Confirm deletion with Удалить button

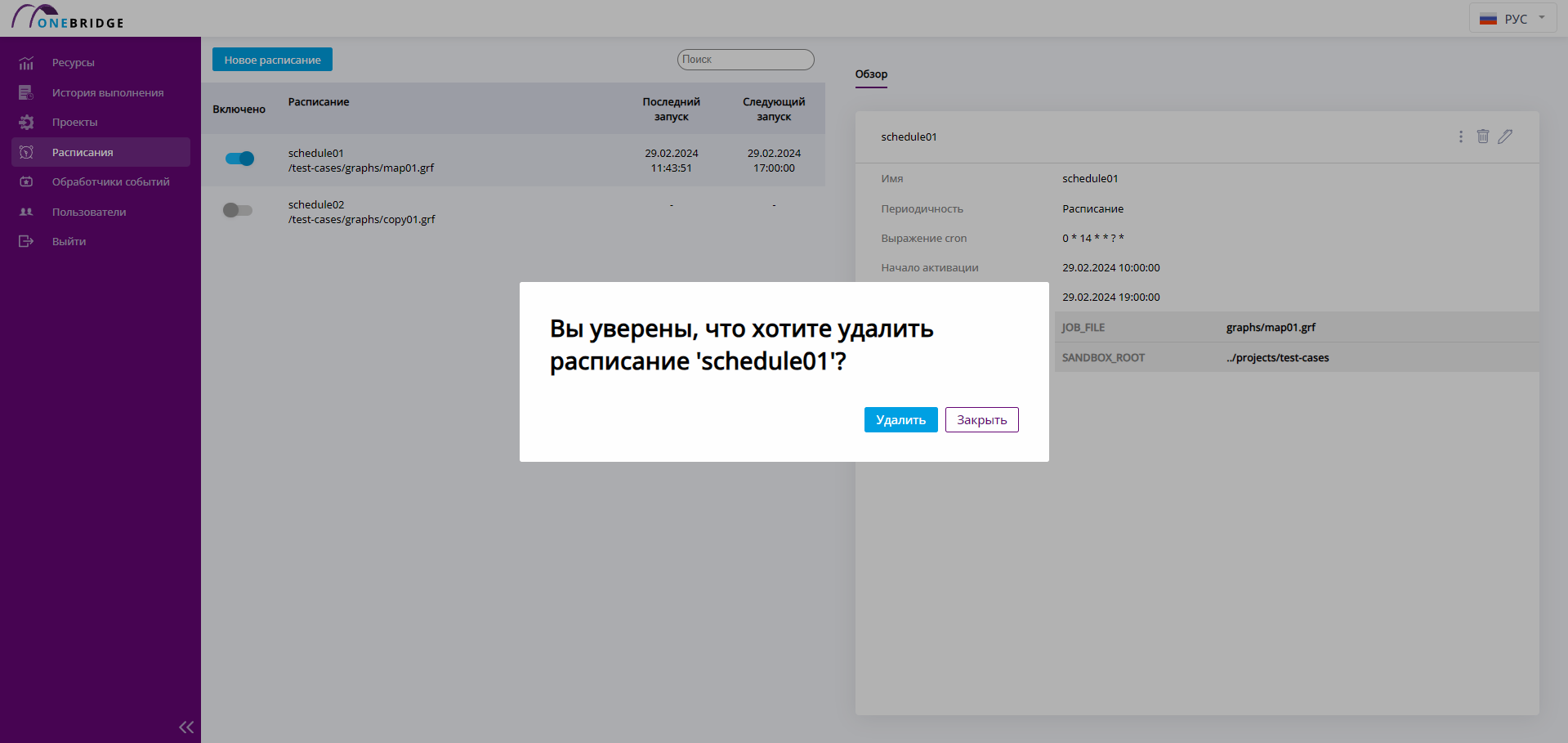click(x=901, y=420)
